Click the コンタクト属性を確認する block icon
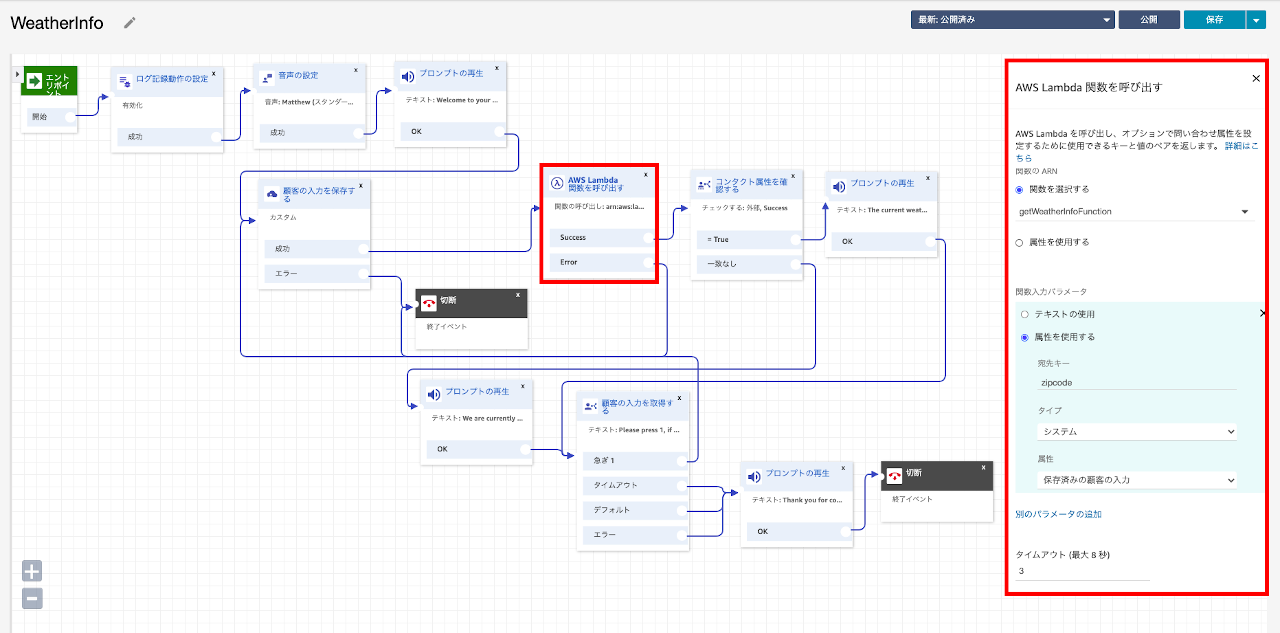 tap(705, 185)
